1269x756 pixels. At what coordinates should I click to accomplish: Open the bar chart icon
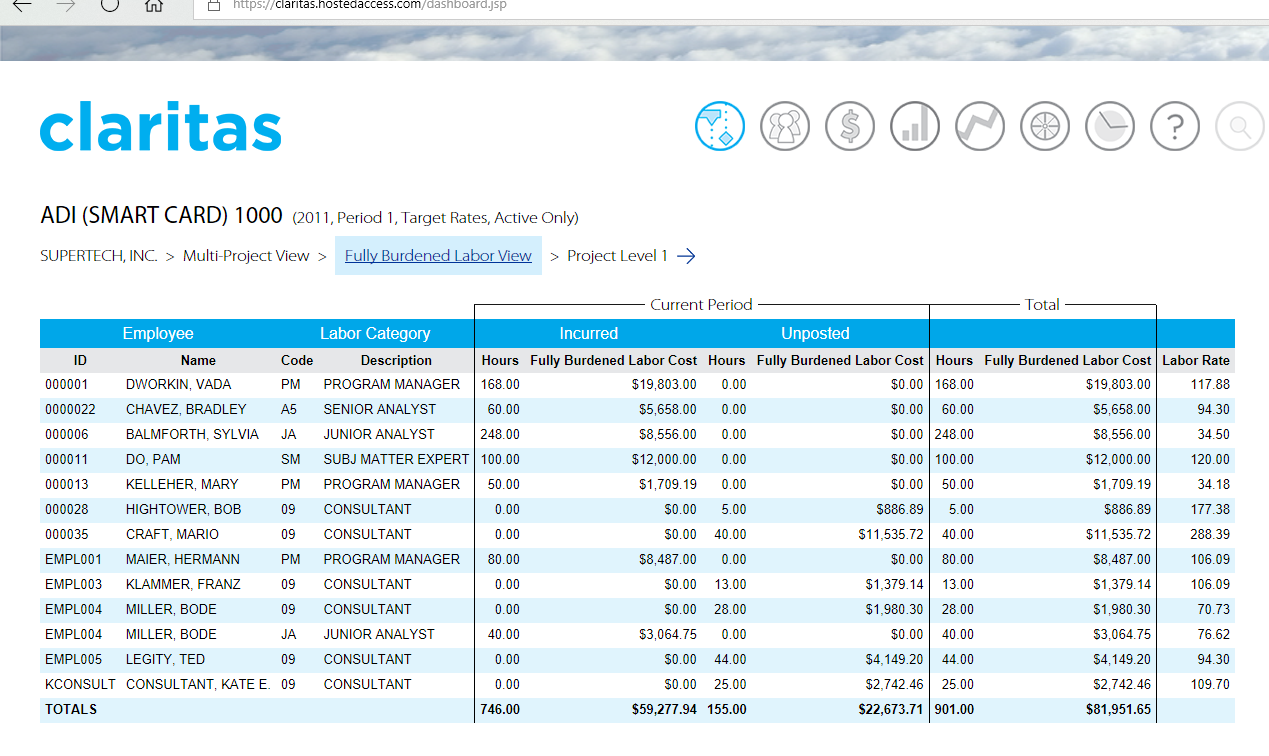coord(915,127)
